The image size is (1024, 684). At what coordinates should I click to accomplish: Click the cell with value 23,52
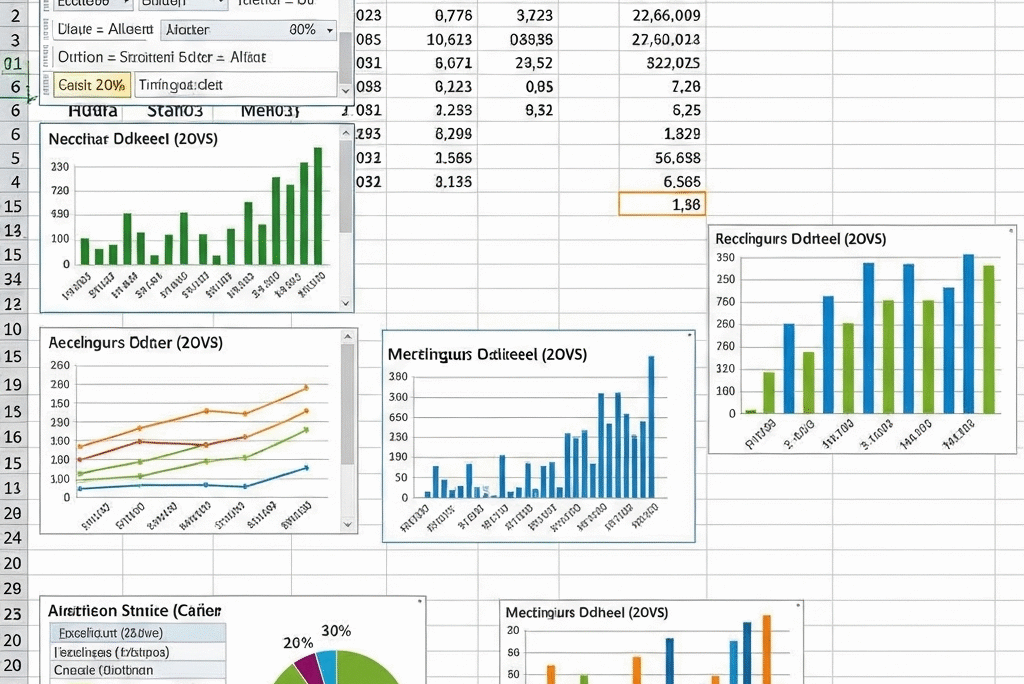point(518,63)
